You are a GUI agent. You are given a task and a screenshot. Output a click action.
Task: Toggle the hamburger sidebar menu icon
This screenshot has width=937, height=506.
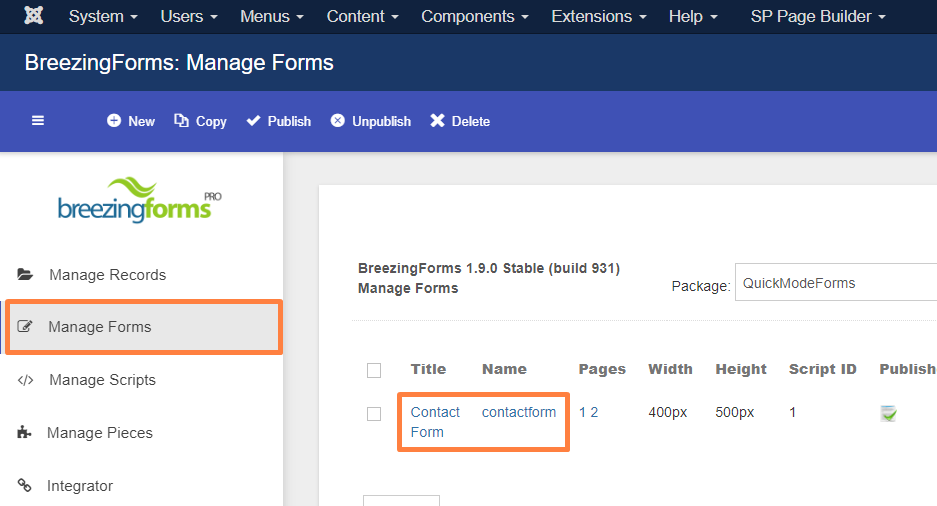coord(38,121)
